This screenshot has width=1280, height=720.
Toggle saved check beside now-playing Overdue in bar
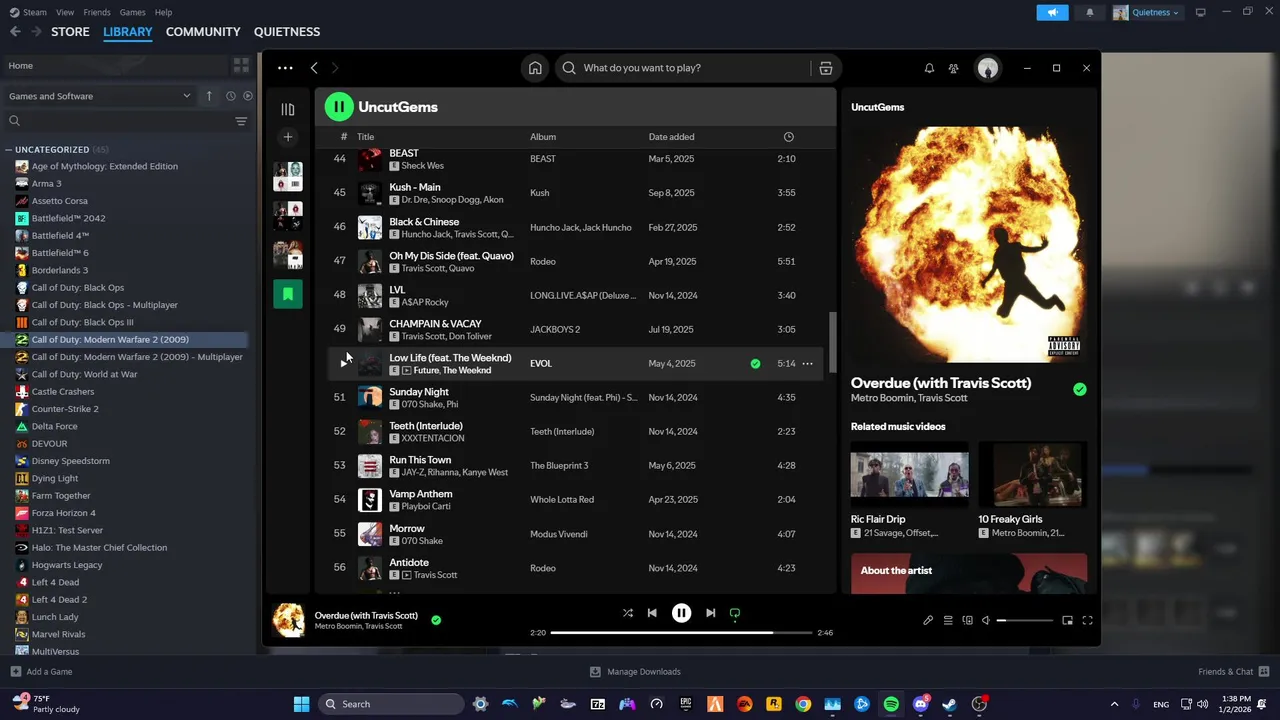[x=436, y=620]
